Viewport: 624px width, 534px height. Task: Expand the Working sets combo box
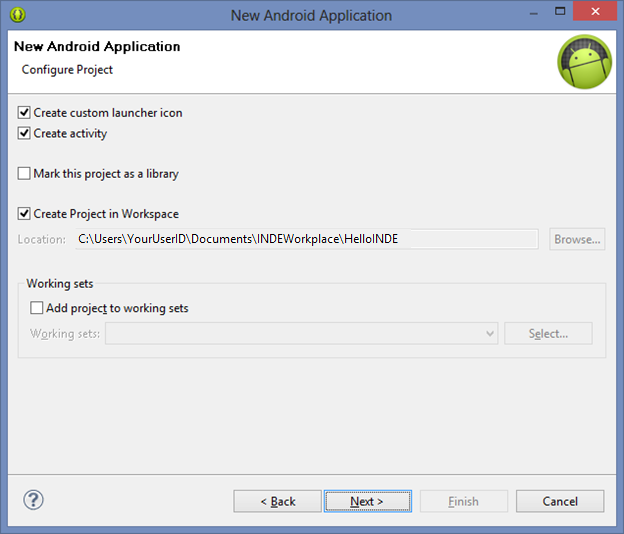pyautogui.click(x=489, y=333)
